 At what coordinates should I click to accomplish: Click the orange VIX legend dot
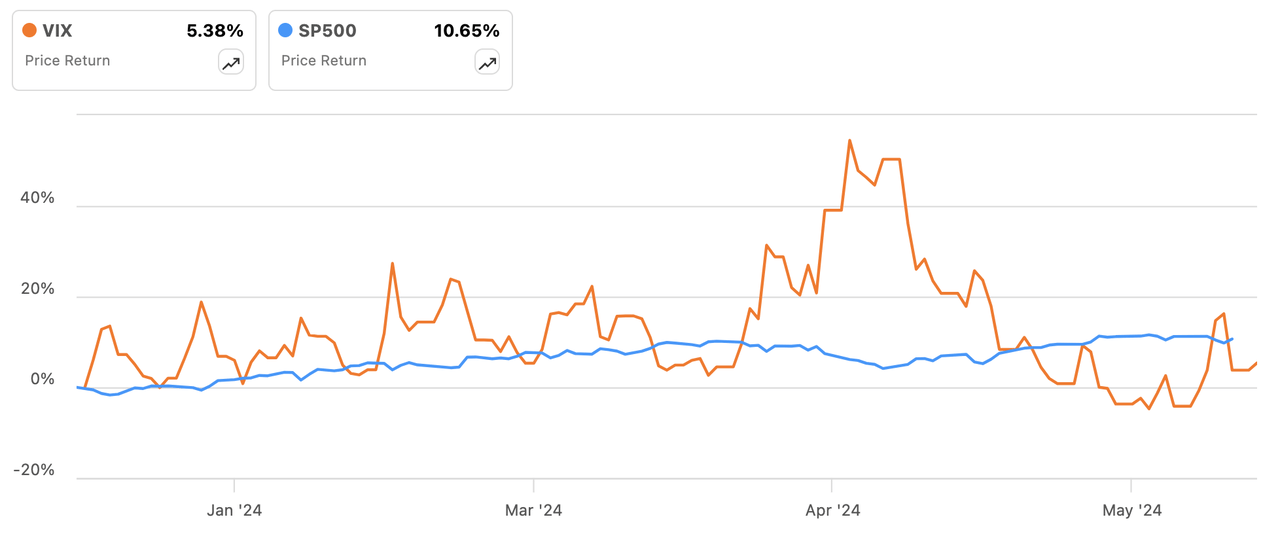[30, 31]
